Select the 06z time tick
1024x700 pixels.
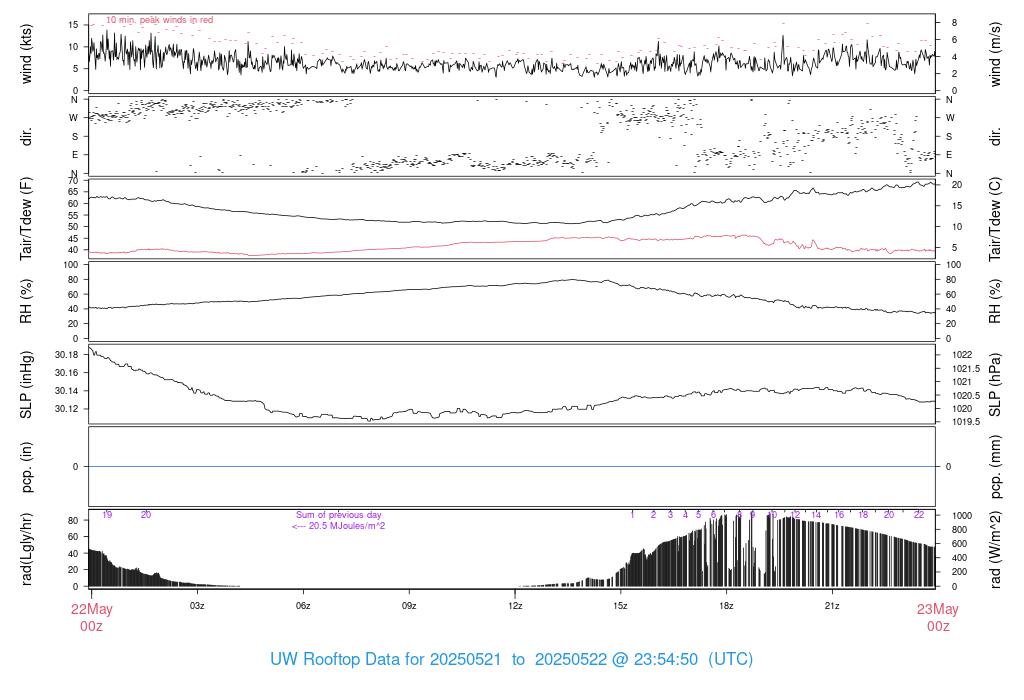tap(303, 605)
